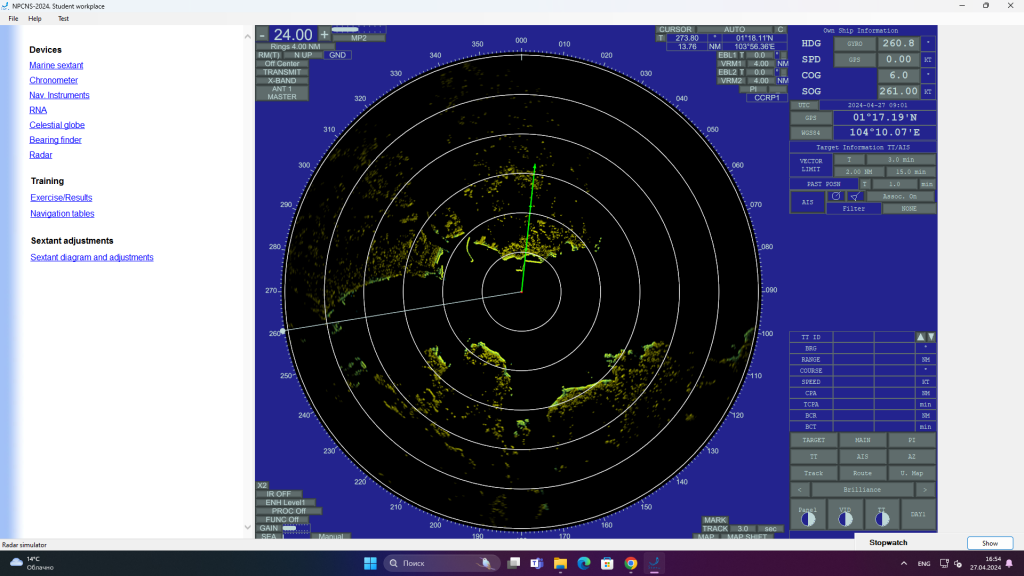Change GPS speed source next to SPD
Image resolution: width=1024 pixels, height=576 pixels.
tap(854, 59)
